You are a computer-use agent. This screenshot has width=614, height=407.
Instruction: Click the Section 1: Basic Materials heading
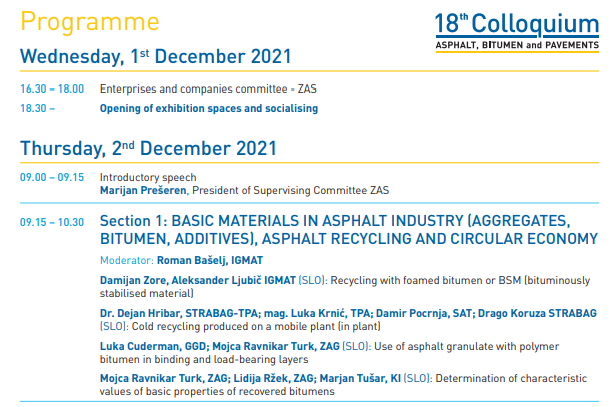(x=348, y=230)
